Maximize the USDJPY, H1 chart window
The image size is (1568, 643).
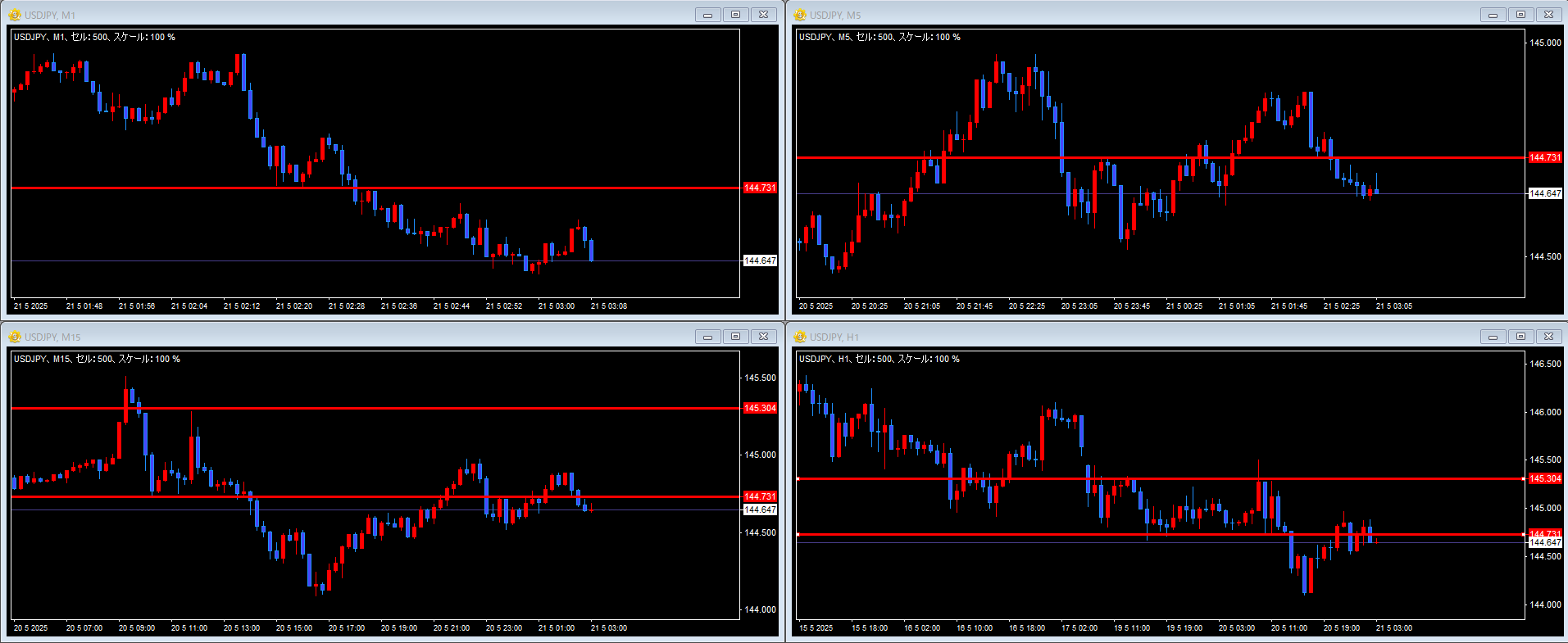[x=1520, y=337]
